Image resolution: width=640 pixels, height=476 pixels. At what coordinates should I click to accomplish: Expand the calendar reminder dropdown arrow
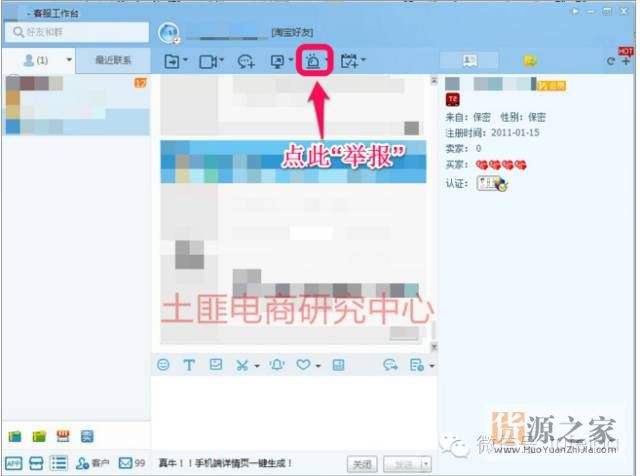(x=363, y=60)
